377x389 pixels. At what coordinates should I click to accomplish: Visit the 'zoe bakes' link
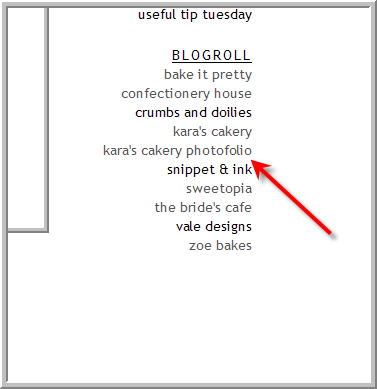tap(220, 246)
